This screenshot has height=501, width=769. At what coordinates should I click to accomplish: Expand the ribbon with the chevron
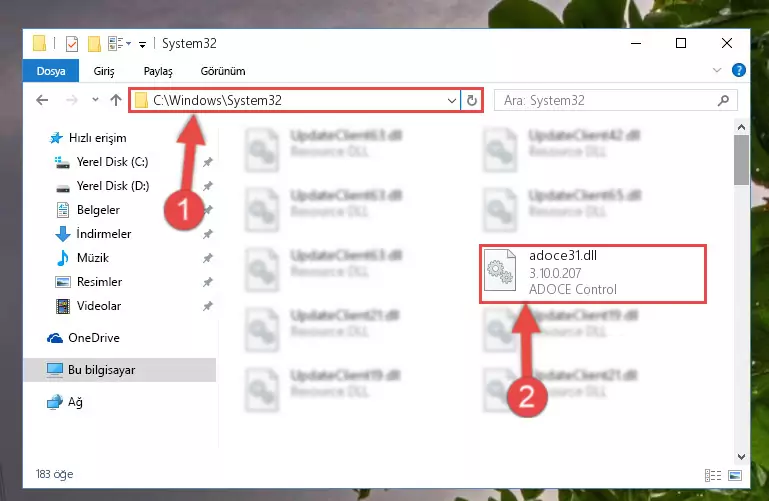click(717, 71)
